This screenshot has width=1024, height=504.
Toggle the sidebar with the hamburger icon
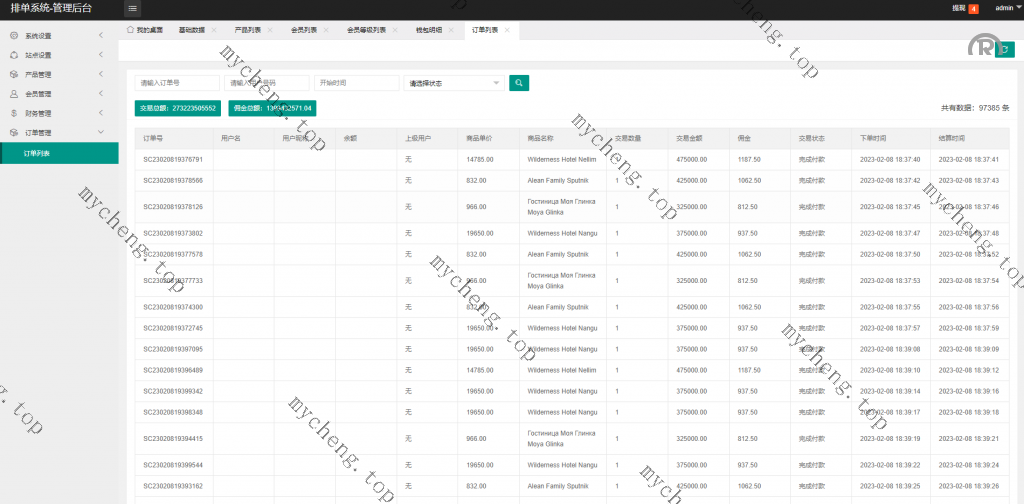(x=133, y=8)
